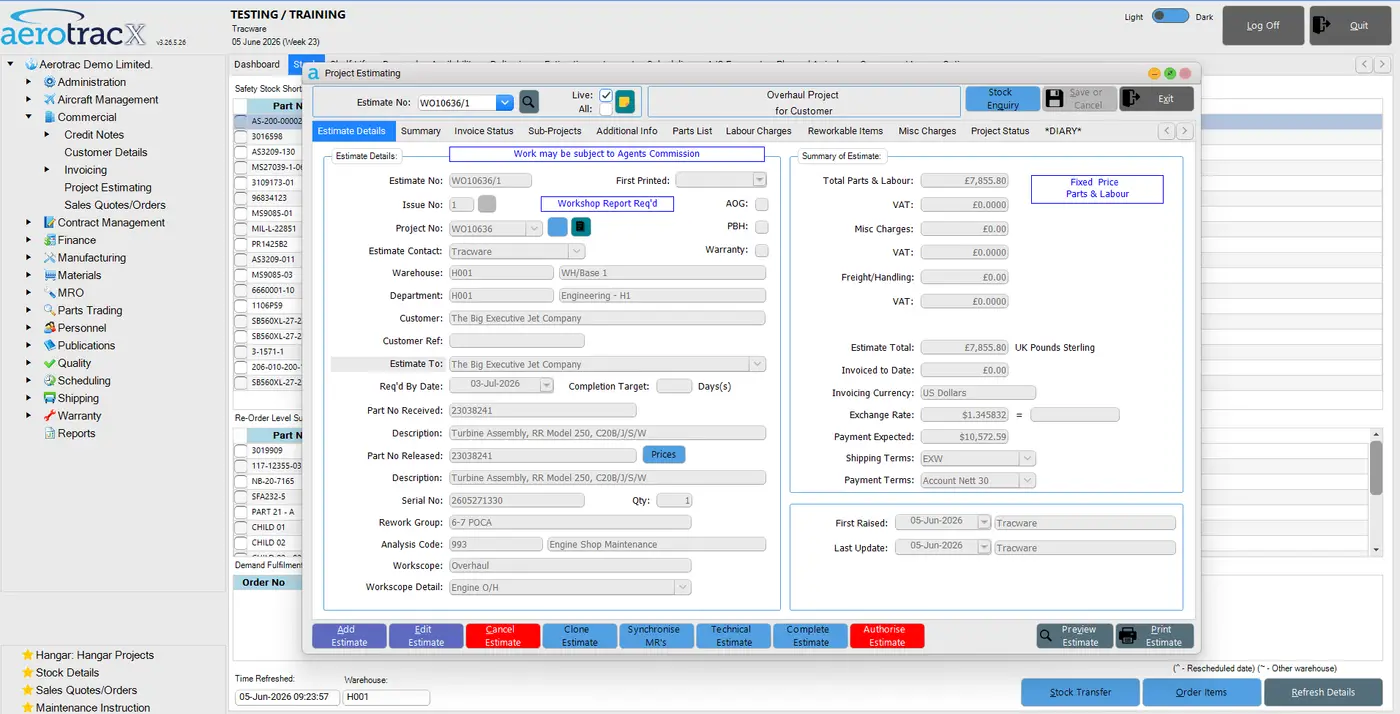Click the Administration gear icon in the tree

pos(49,82)
